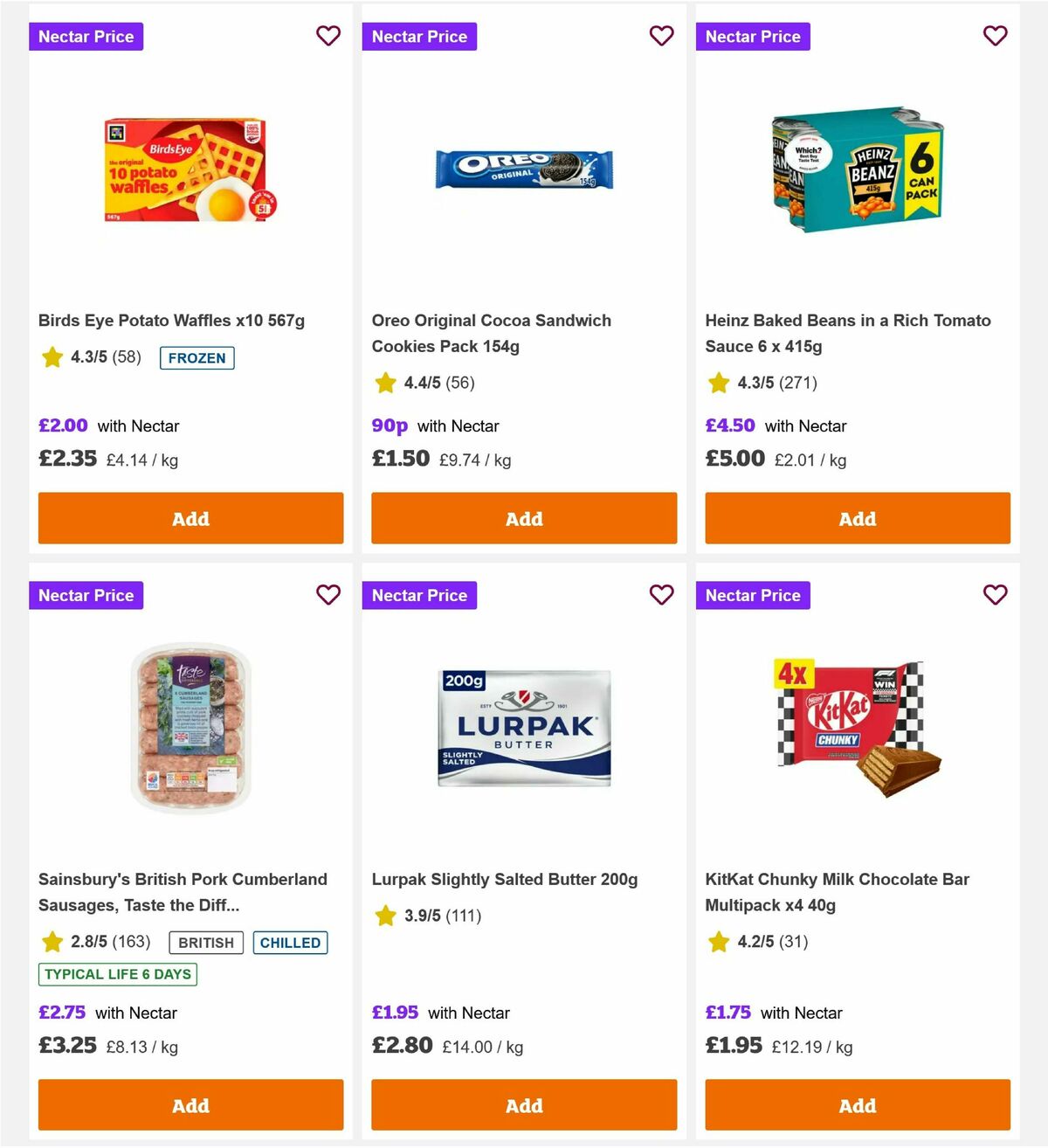Click the Cumberland Sausages product image
Viewport: 1048px width, 1148px height.
(190, 730)
